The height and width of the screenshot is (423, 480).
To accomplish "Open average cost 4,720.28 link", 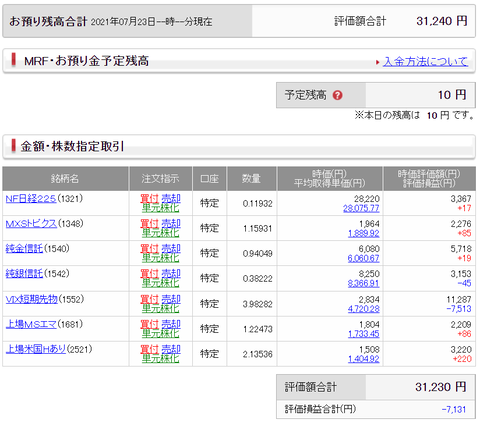I will [x=364, y=309].
